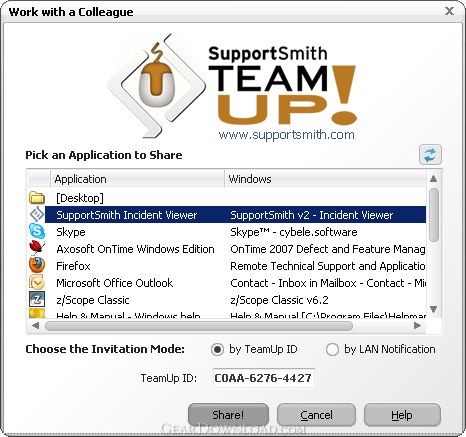This screenshot has width=466, height=437.
Task: Click the Windows column header
Action: tap(325, 179)
